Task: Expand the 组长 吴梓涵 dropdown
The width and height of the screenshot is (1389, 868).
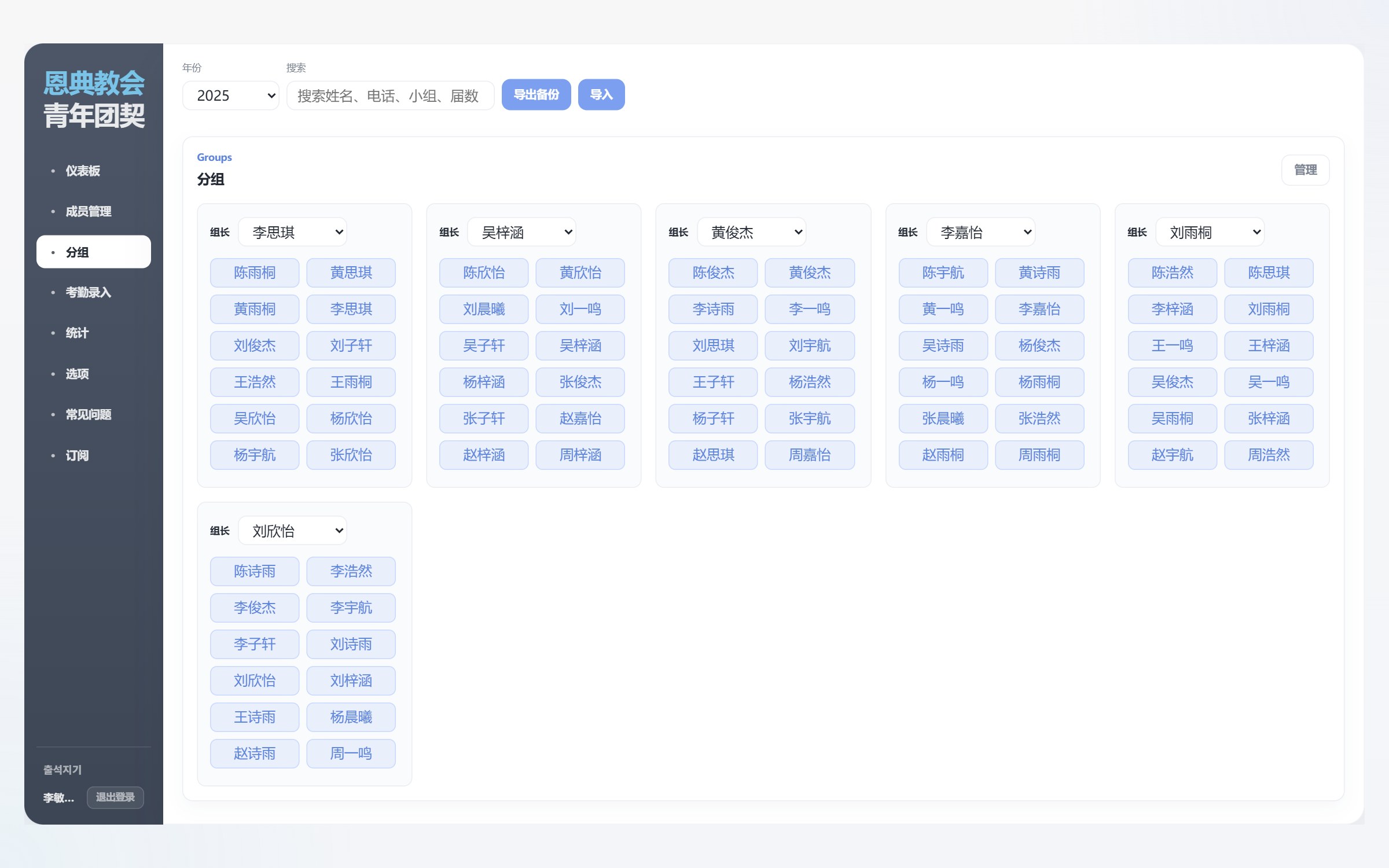Action: 521,232
